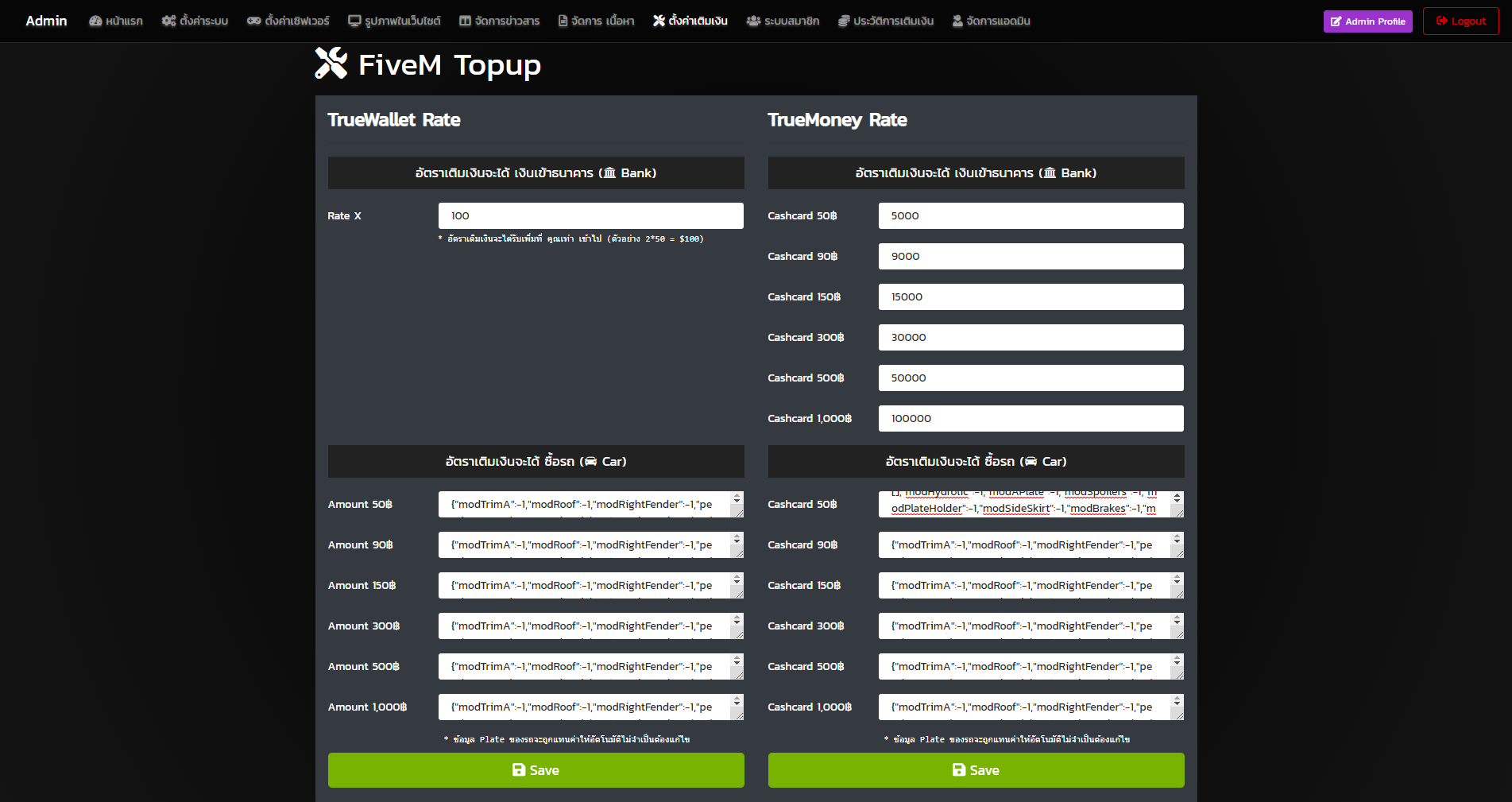Focus the Rate X input field
Image resolution: width=1512 pixels, height=802 pixels.
[590, 215]
